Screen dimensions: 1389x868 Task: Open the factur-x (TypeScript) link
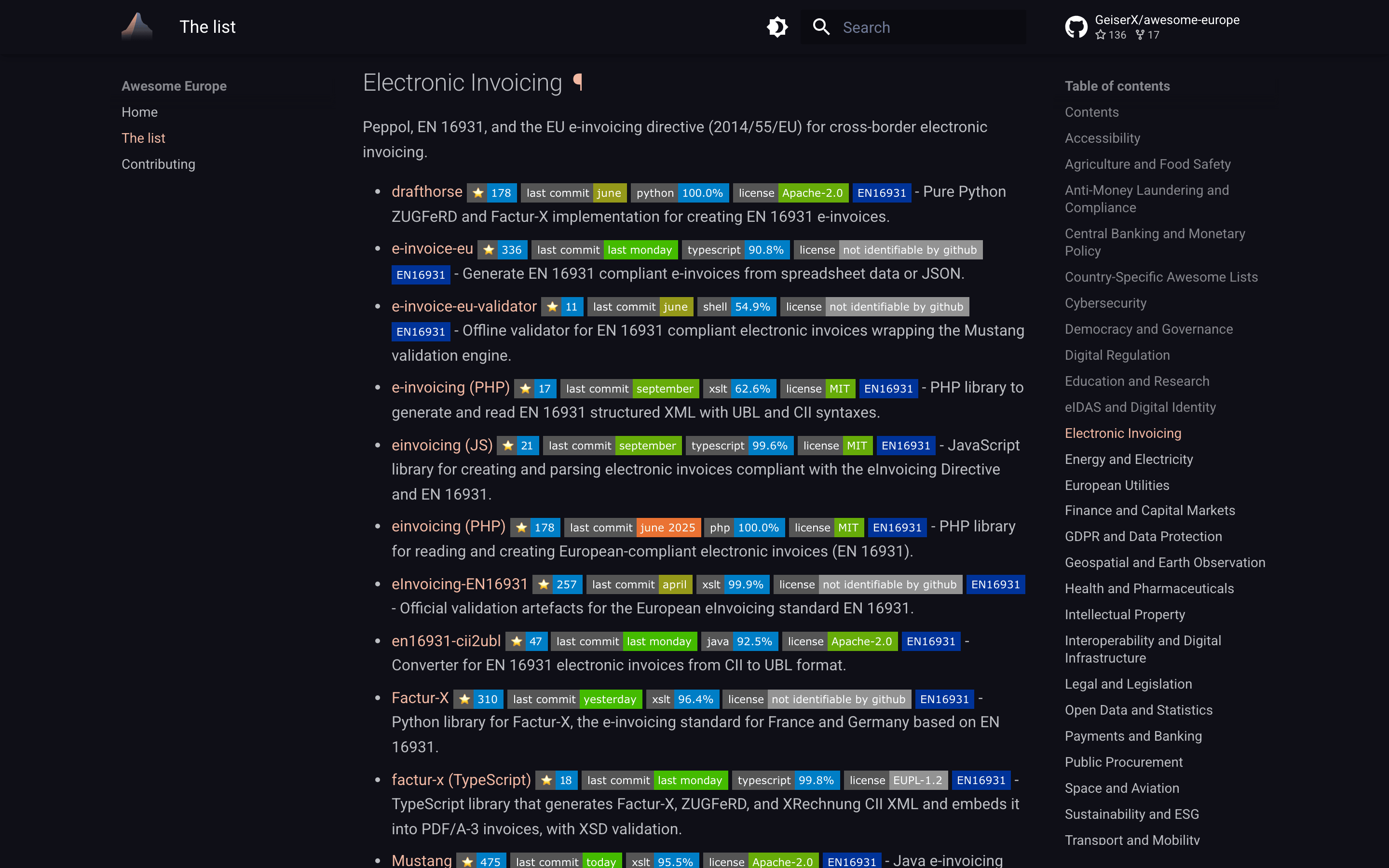tap(461, 780)
